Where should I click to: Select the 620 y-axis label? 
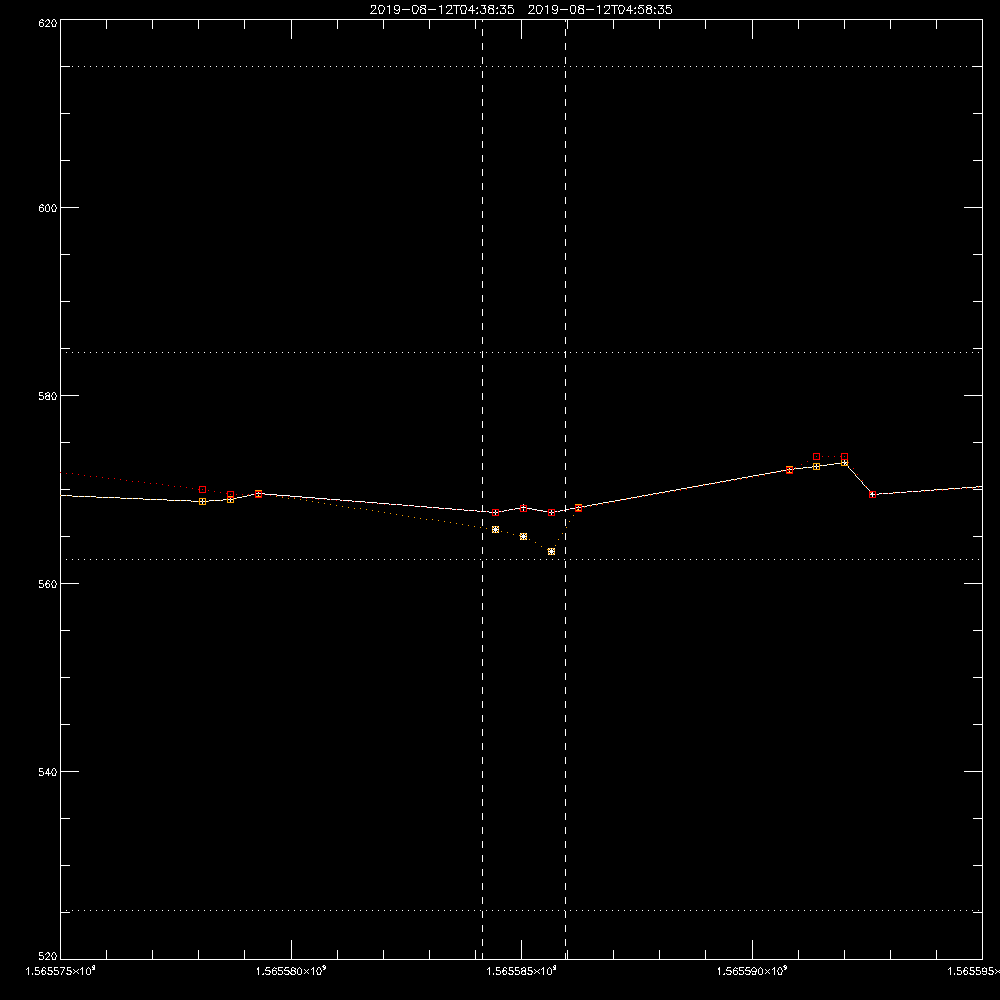click(x=48, y=24)
